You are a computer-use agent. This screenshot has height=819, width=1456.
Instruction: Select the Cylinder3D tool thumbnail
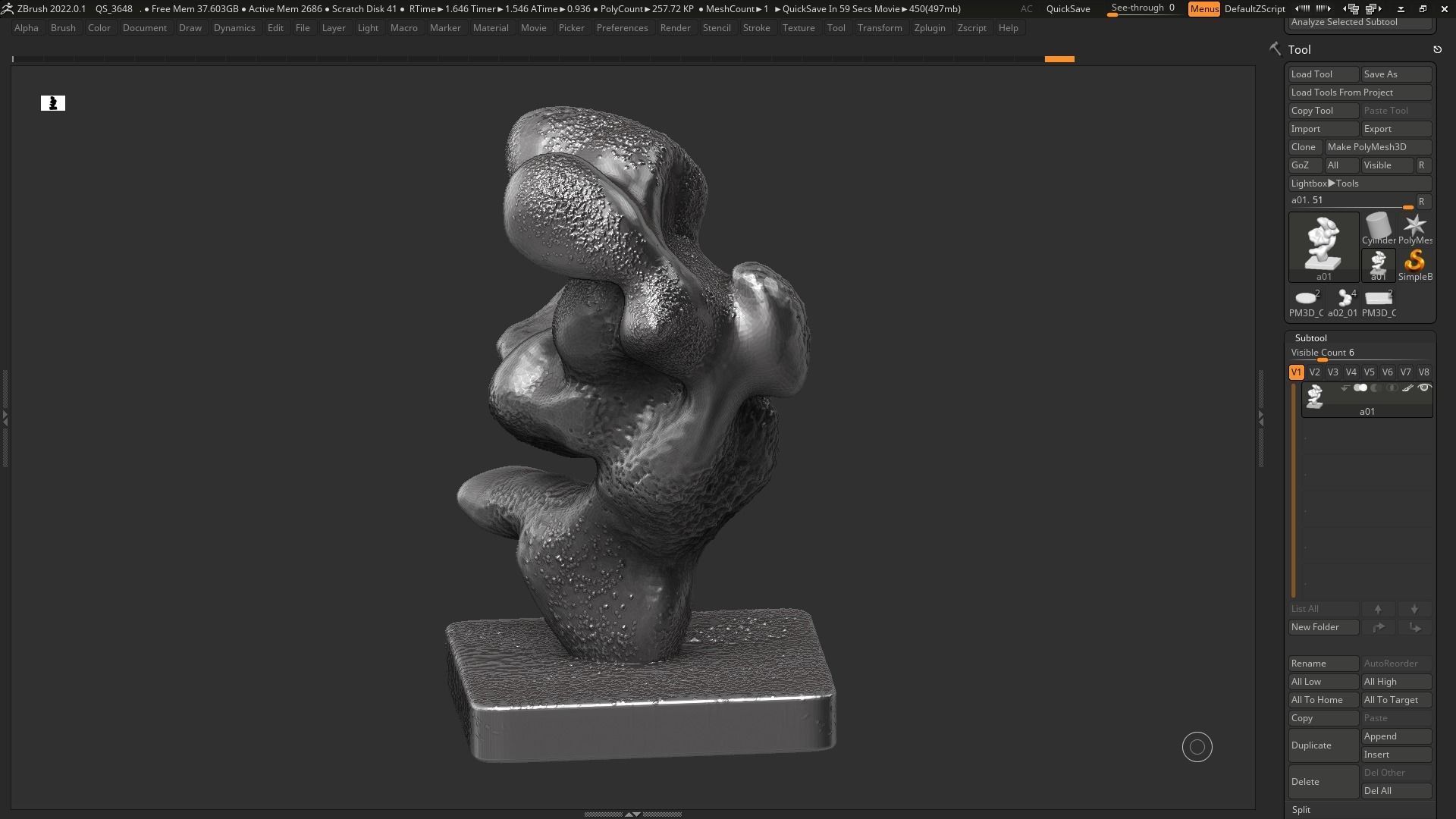point(1379,229)
